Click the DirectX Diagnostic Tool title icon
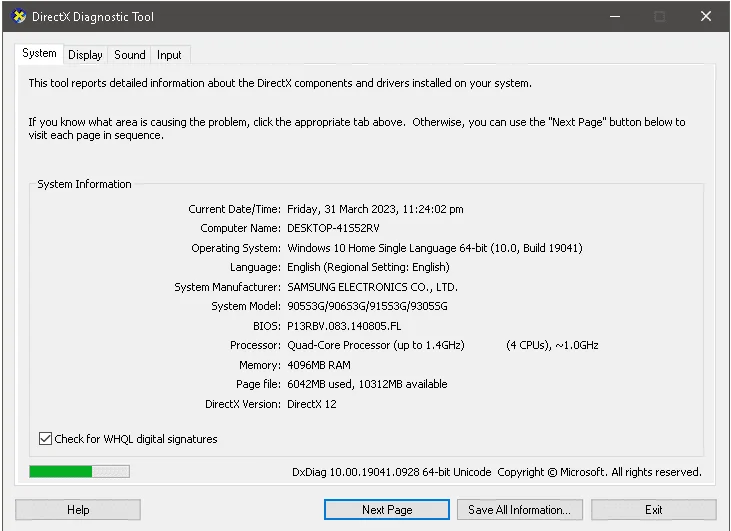 18,16
